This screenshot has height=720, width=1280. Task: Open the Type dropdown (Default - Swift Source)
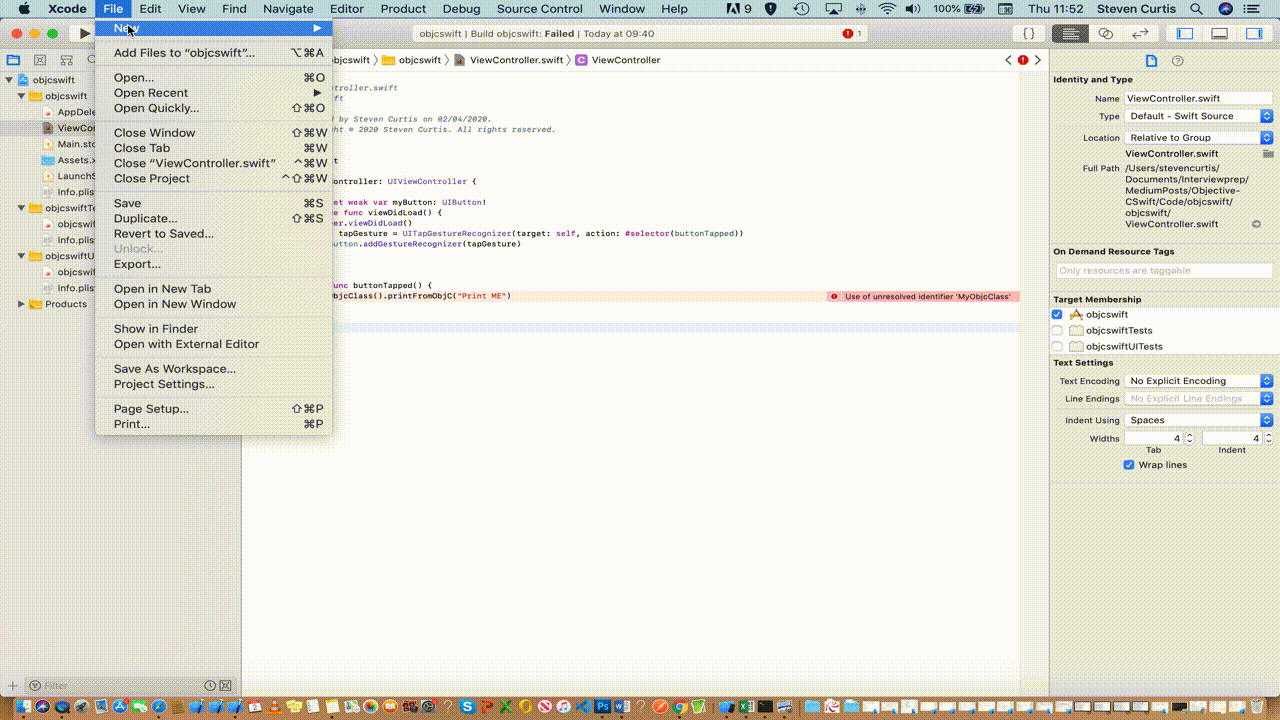click(1199, 116)
